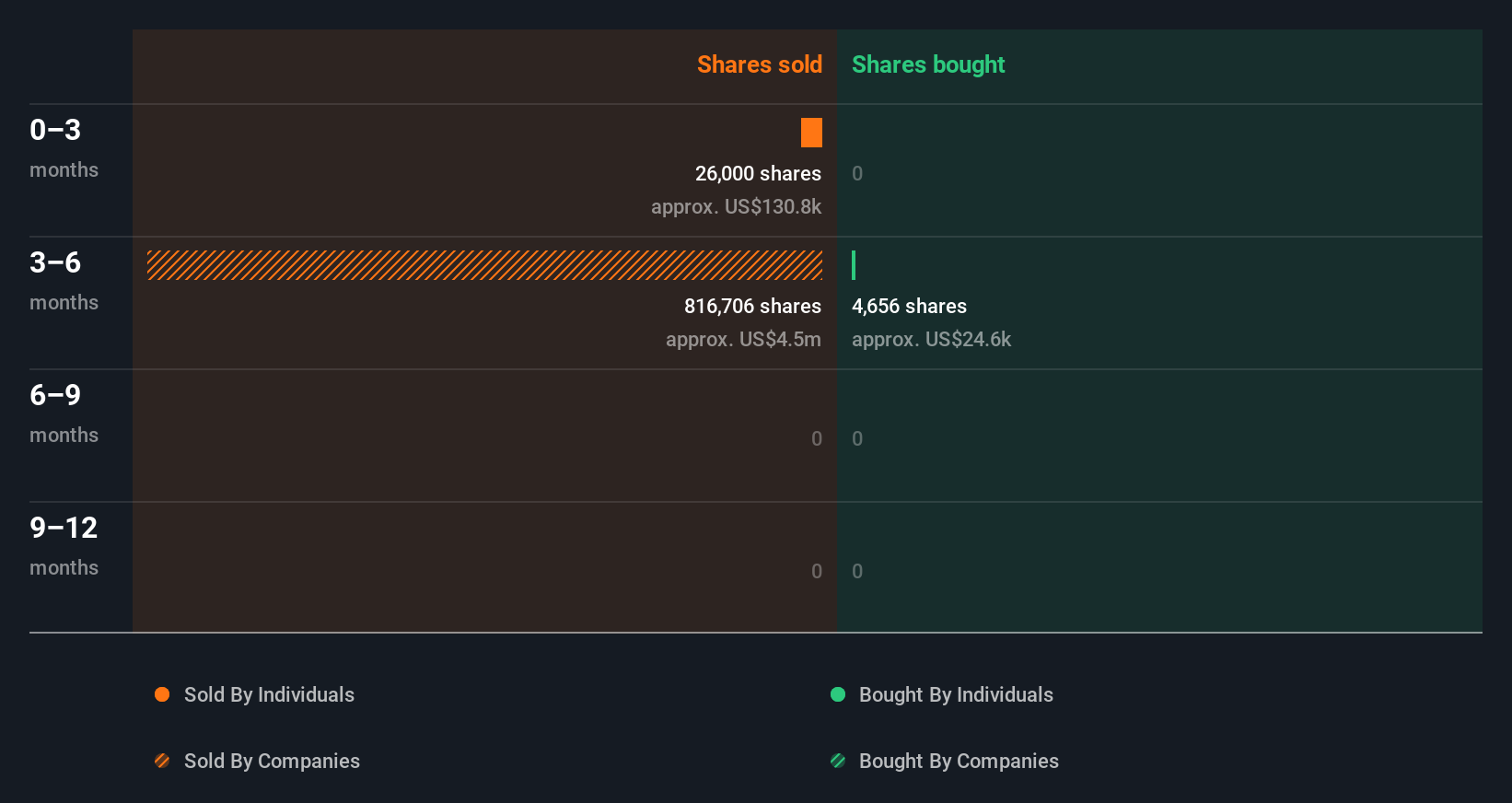This screenshot has height=803, width=1512.
Task: Select the Shares bought column header
Action: 927,64
